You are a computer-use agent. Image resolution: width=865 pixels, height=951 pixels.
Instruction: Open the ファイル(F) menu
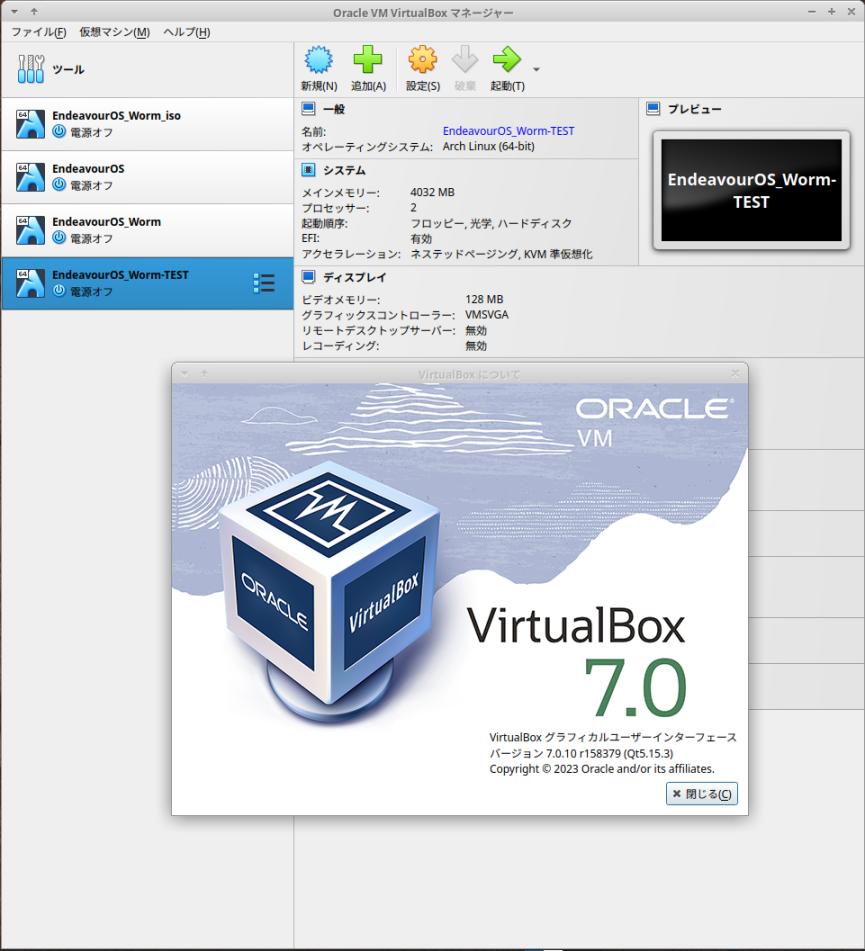pos(39,32)
